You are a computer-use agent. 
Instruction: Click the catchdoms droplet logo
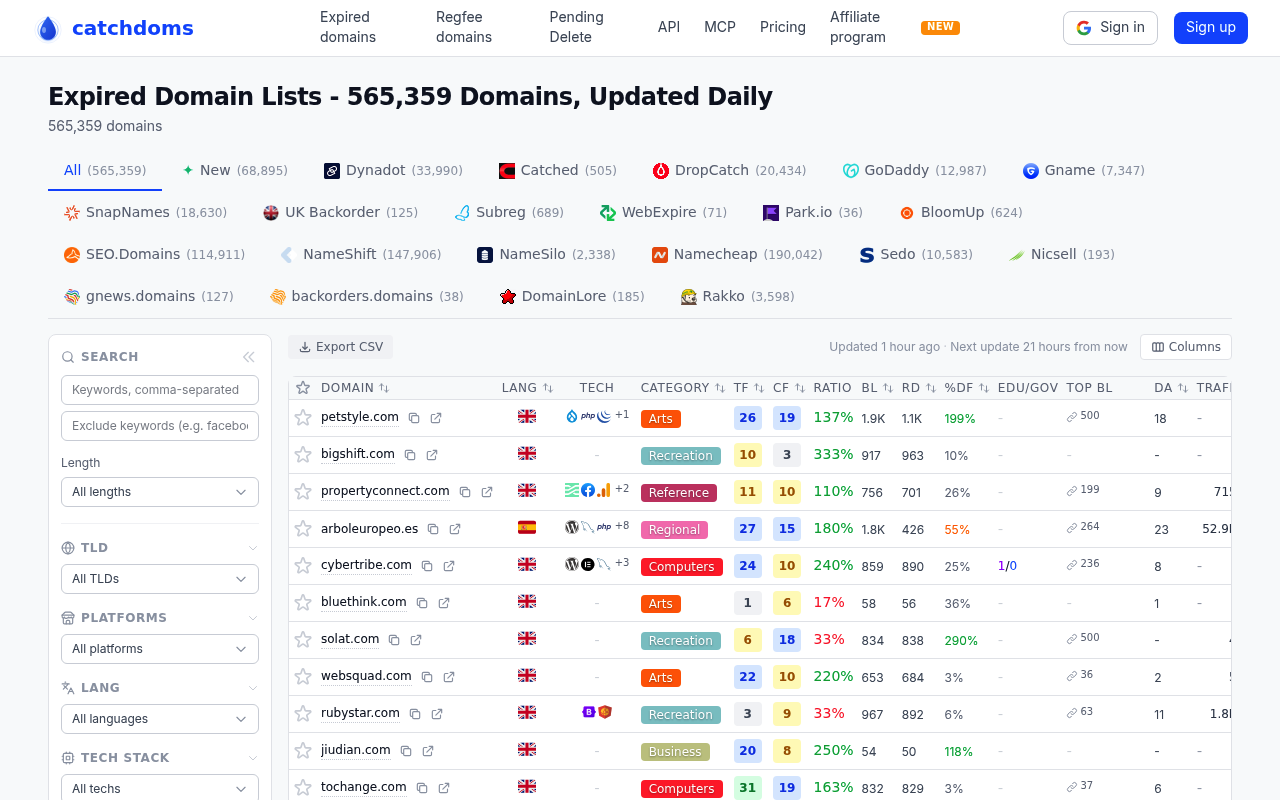point(47,28)
